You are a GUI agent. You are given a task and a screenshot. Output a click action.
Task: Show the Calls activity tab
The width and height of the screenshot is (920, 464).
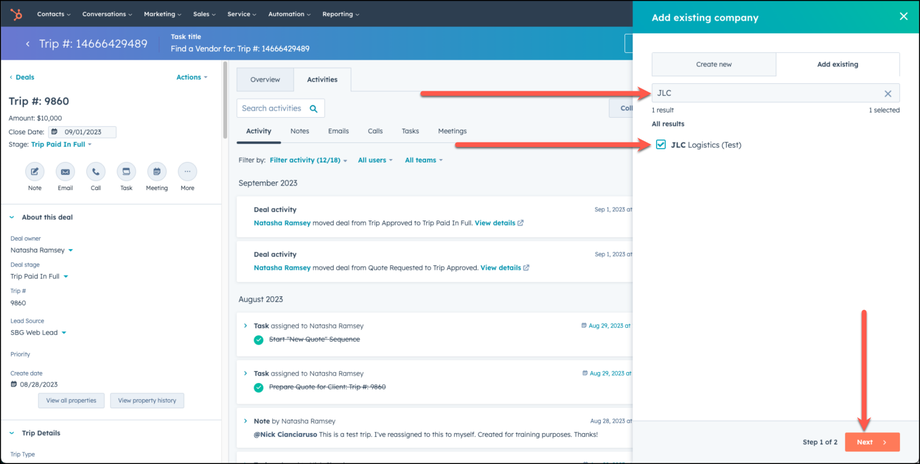[376, 131]
